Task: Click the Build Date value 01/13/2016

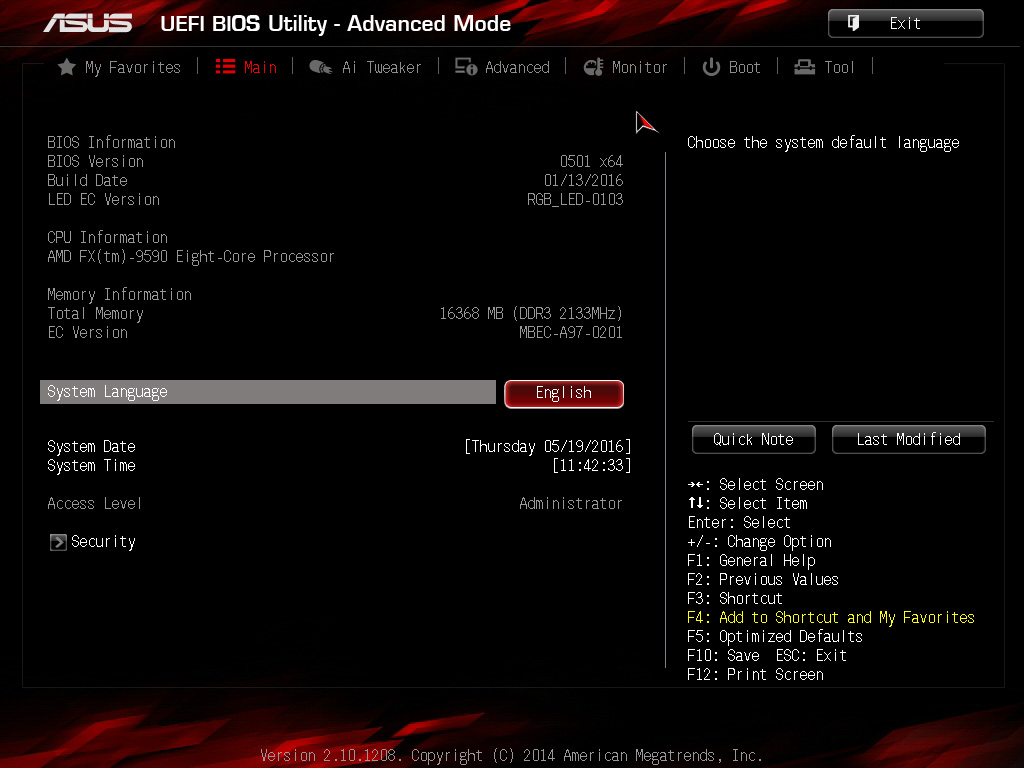Action: click(x=584, y=180)
